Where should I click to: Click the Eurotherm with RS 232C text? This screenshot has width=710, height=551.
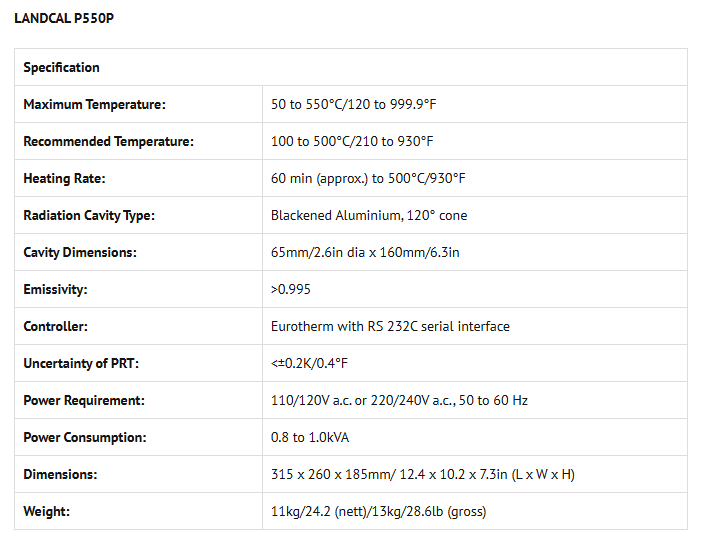pyautogui.click(x=390, y=327)
